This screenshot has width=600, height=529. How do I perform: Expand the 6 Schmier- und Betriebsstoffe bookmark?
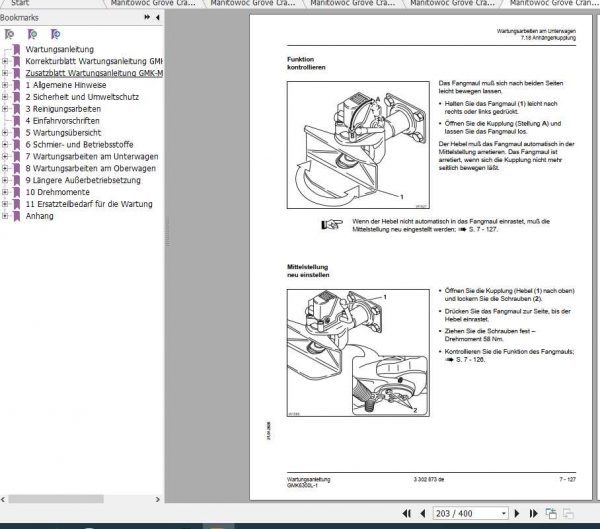pos(5,145)
